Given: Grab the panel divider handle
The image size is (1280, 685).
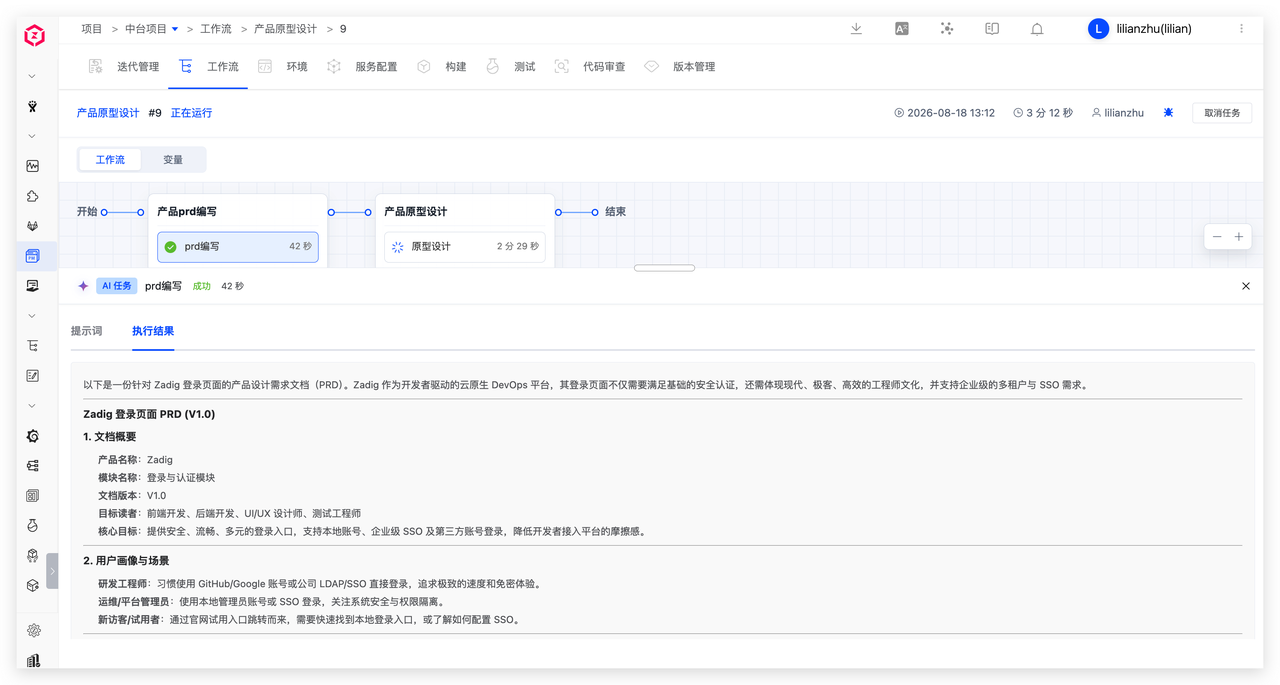Looking at the screenshot, I should [664, 268].
